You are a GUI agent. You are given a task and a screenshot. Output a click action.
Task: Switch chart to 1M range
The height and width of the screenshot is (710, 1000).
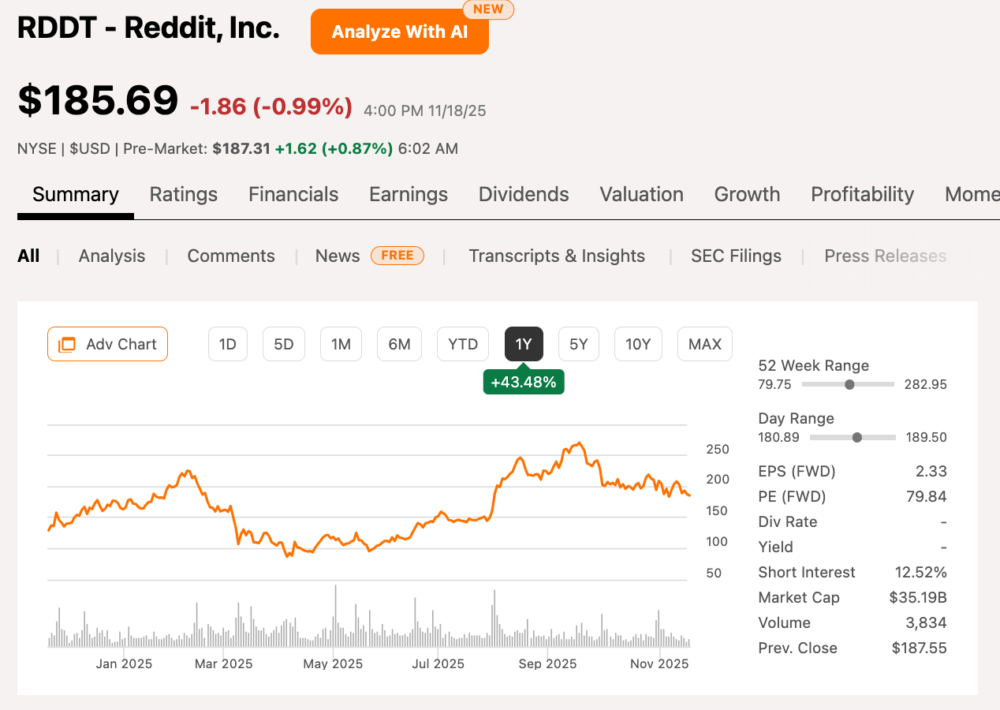pos(341,344)
